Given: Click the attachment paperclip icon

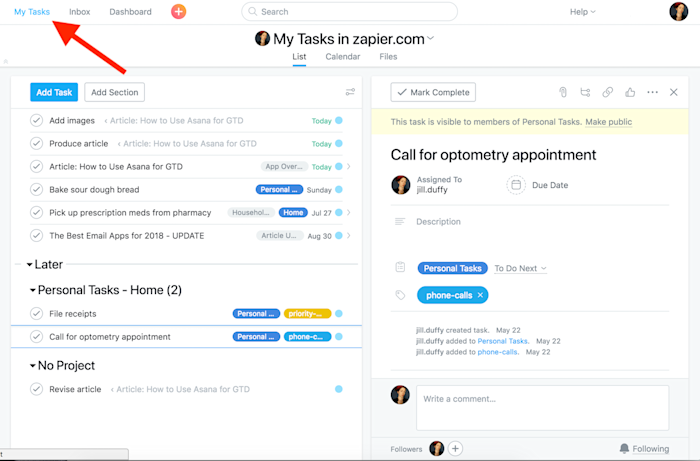Looking at the screenshot, I should (563, 92).
